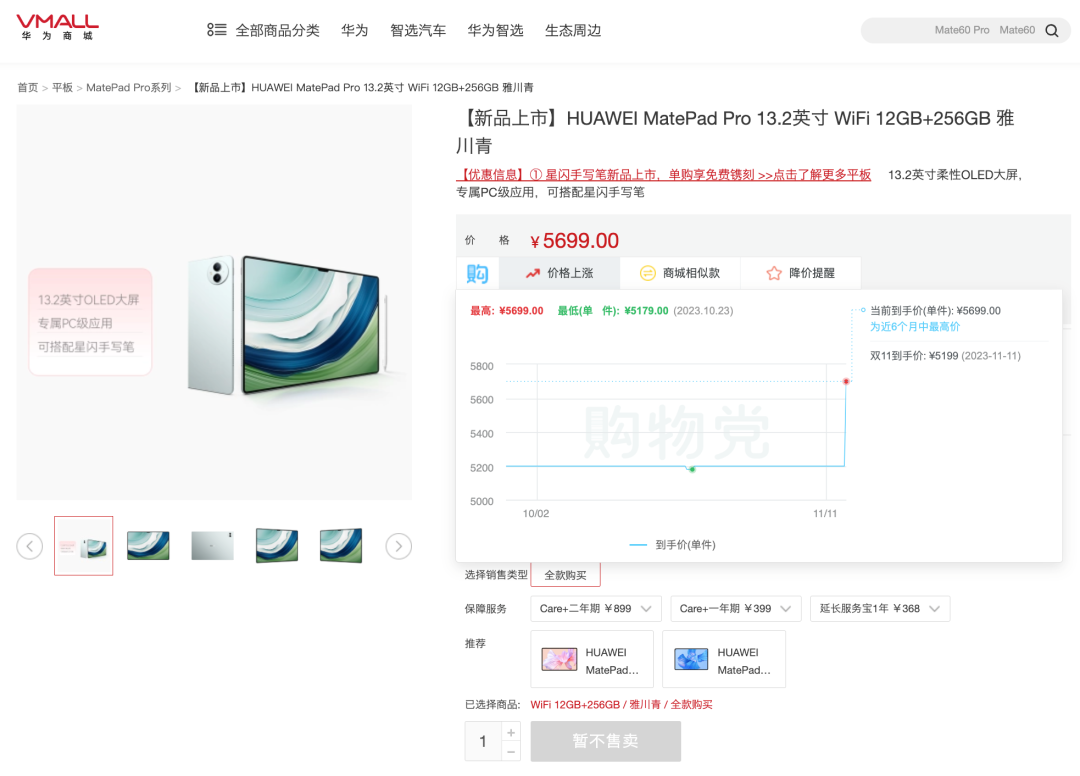The height and width of the screenshot is (776, 1080).
Task: Click the product title heading
Action: pos(735,132)
